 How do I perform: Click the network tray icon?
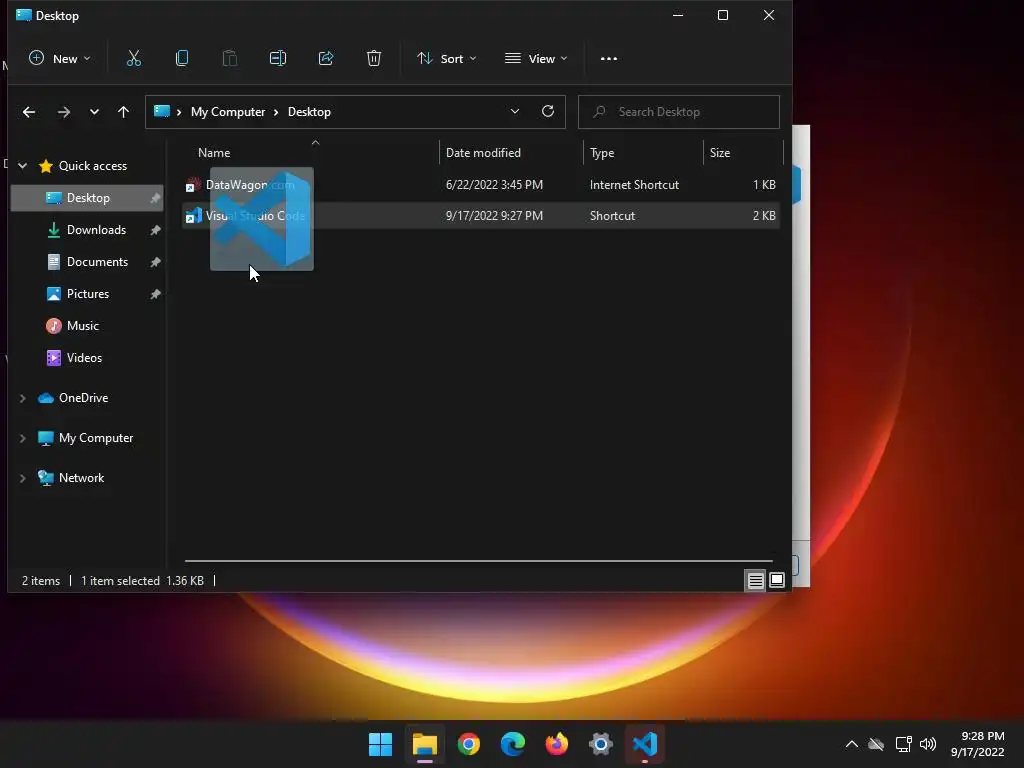tap(903, 744)
